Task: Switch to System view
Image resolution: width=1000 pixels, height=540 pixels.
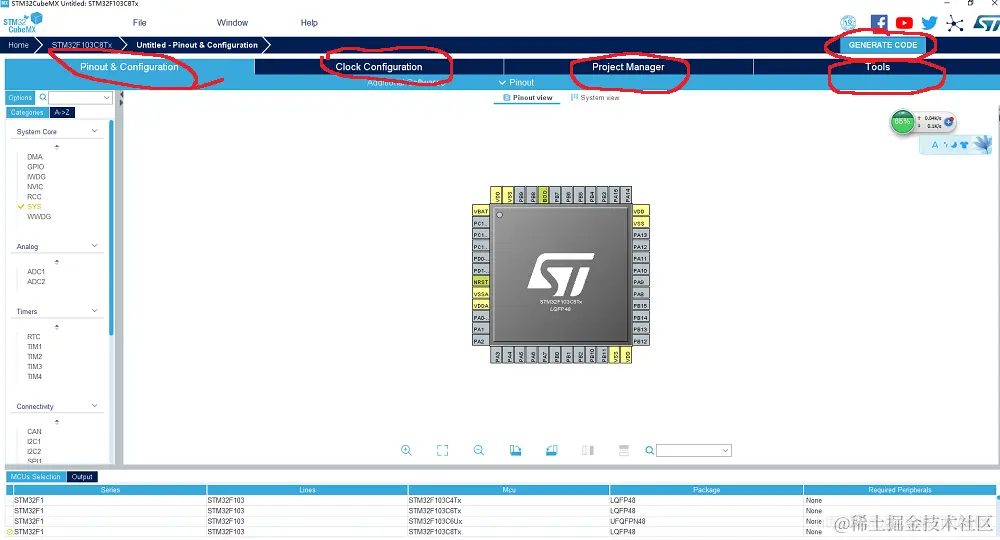Action: [595, 98]
